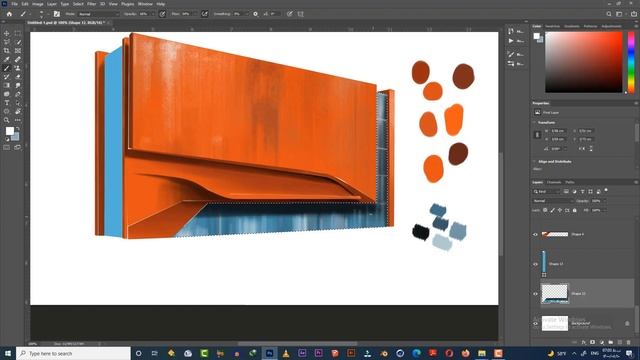Select the Horizontal Type tool
Viewport: 640px width, 360px height.
click(7, 103)
